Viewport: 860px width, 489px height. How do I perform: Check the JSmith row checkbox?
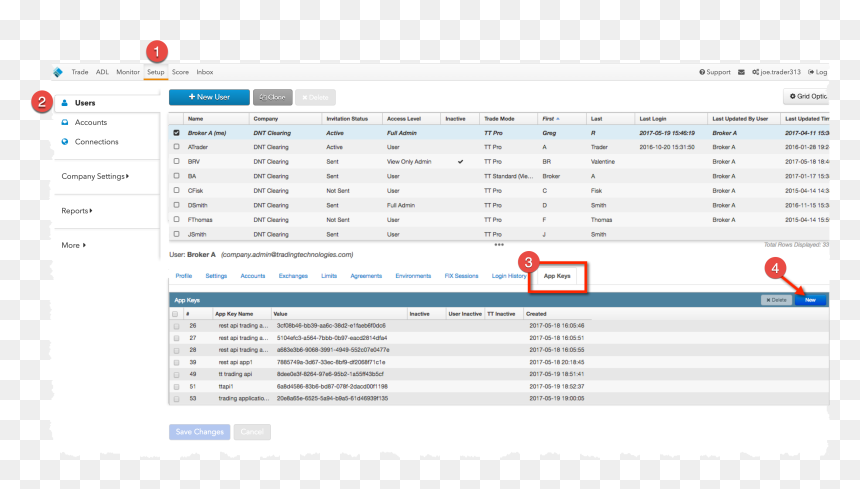tap(176, 234)
